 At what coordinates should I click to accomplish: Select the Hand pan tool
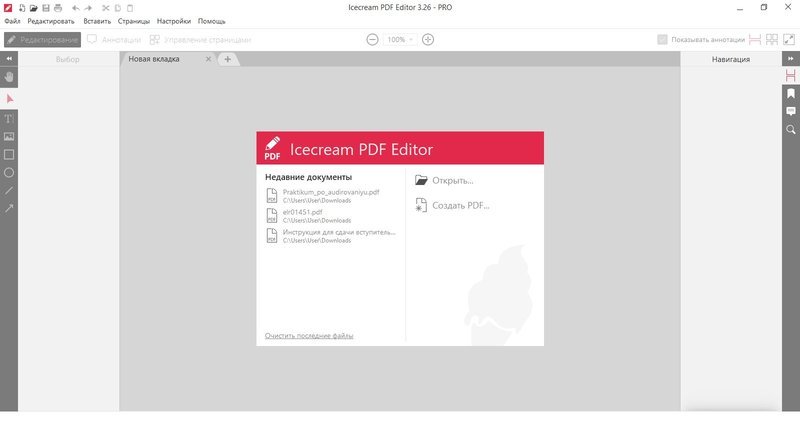pyautogui.click(x=9, y=77)
